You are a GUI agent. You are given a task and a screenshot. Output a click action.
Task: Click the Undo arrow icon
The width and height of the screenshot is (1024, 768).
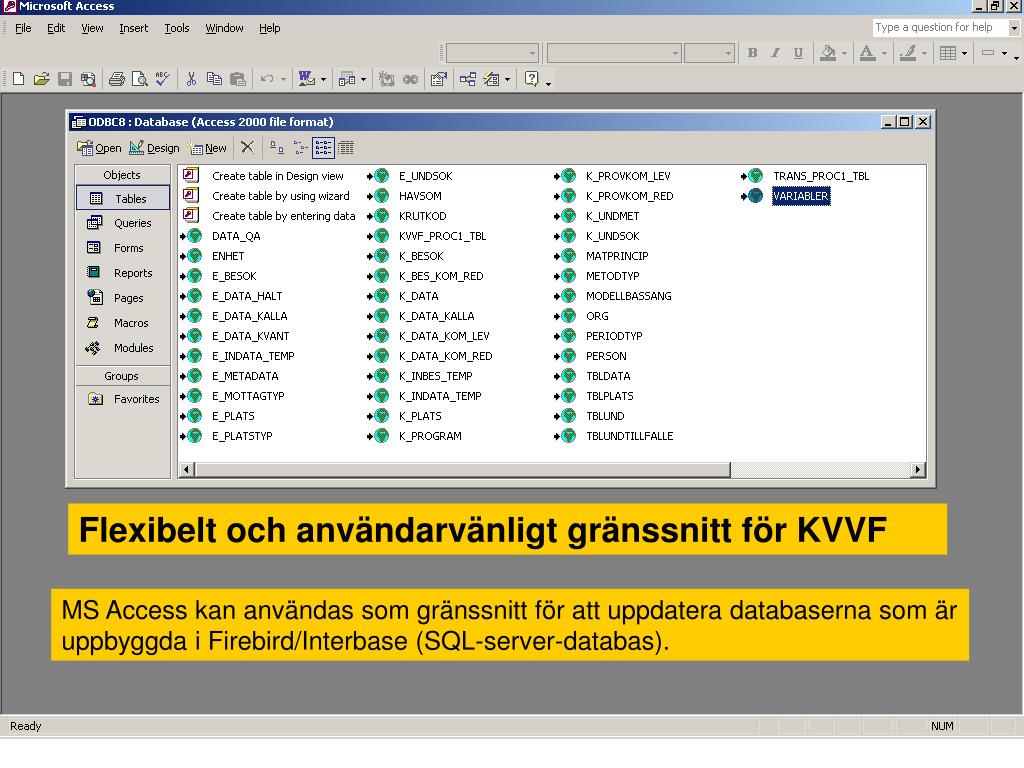(x=266, y=79)
